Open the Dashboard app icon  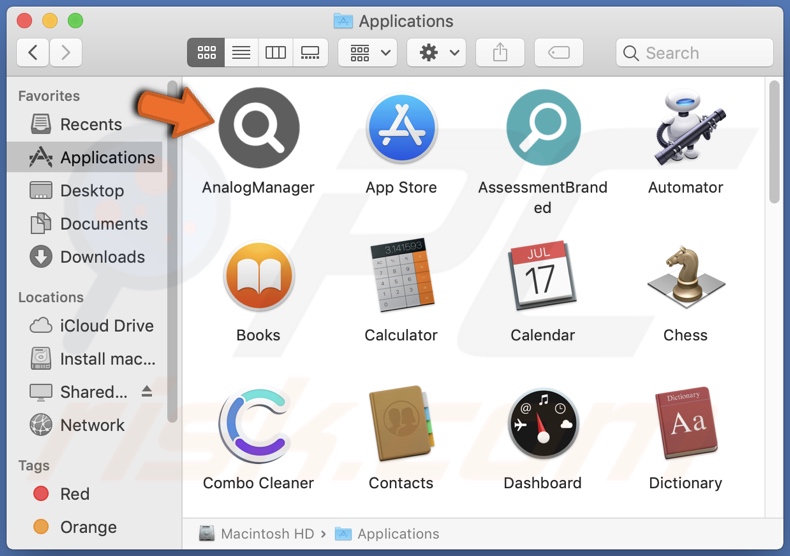coord(543,424)
